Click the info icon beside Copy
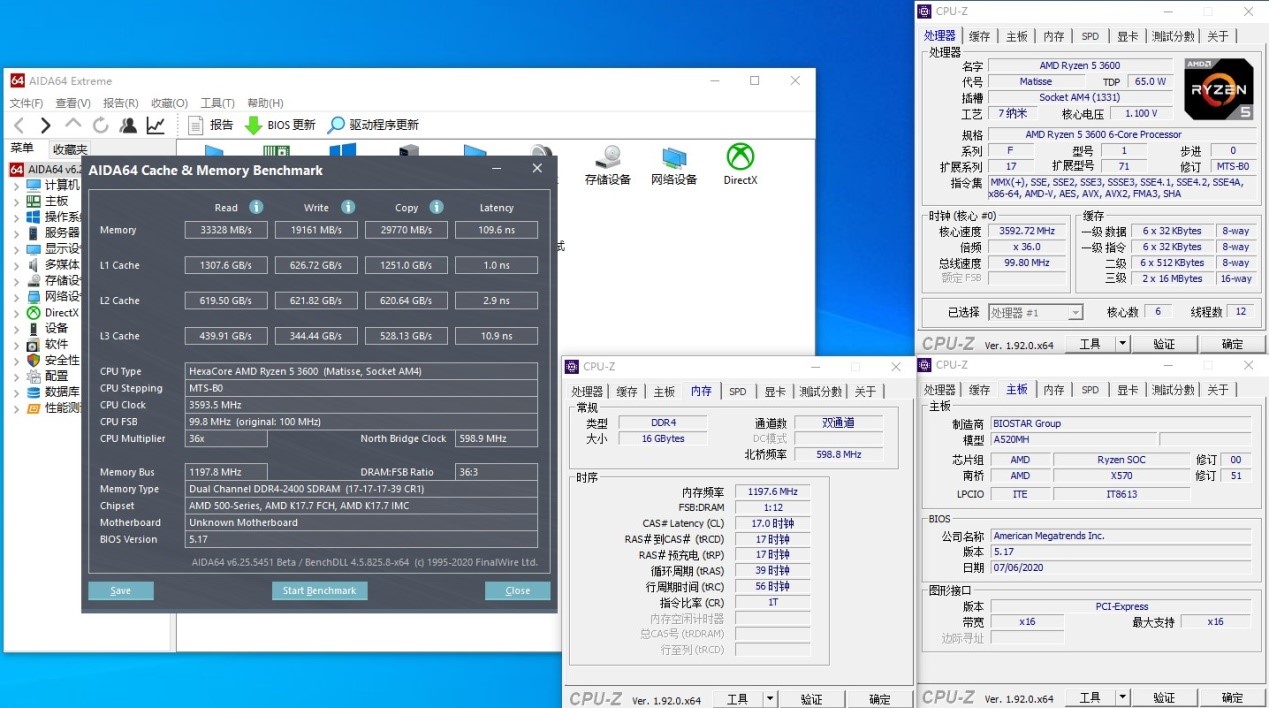Viewport: 1269px width, 708px height. coord(436,207)
